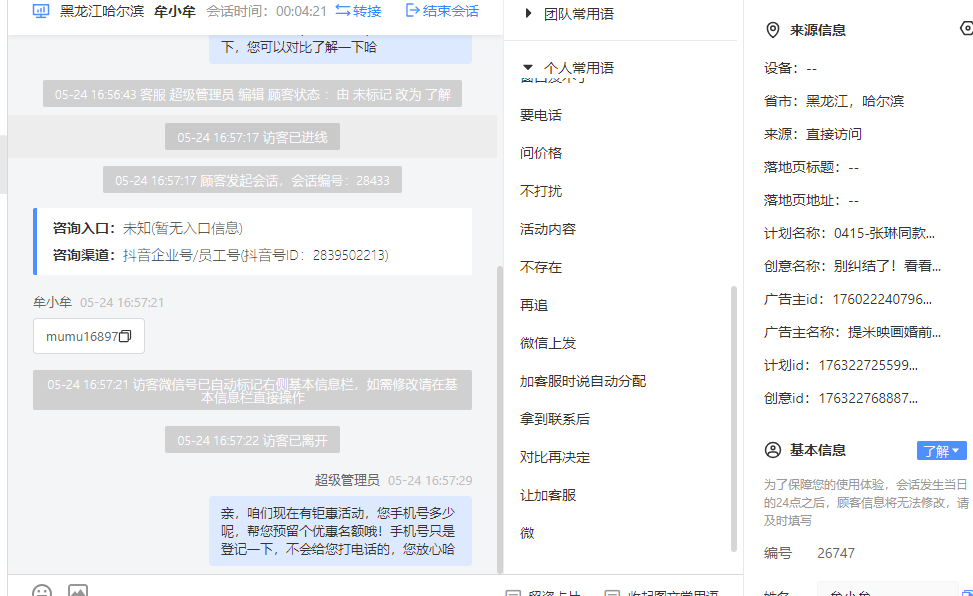
Task: Select the 不打扰 quick phrase
Action: tap(540, 191)
